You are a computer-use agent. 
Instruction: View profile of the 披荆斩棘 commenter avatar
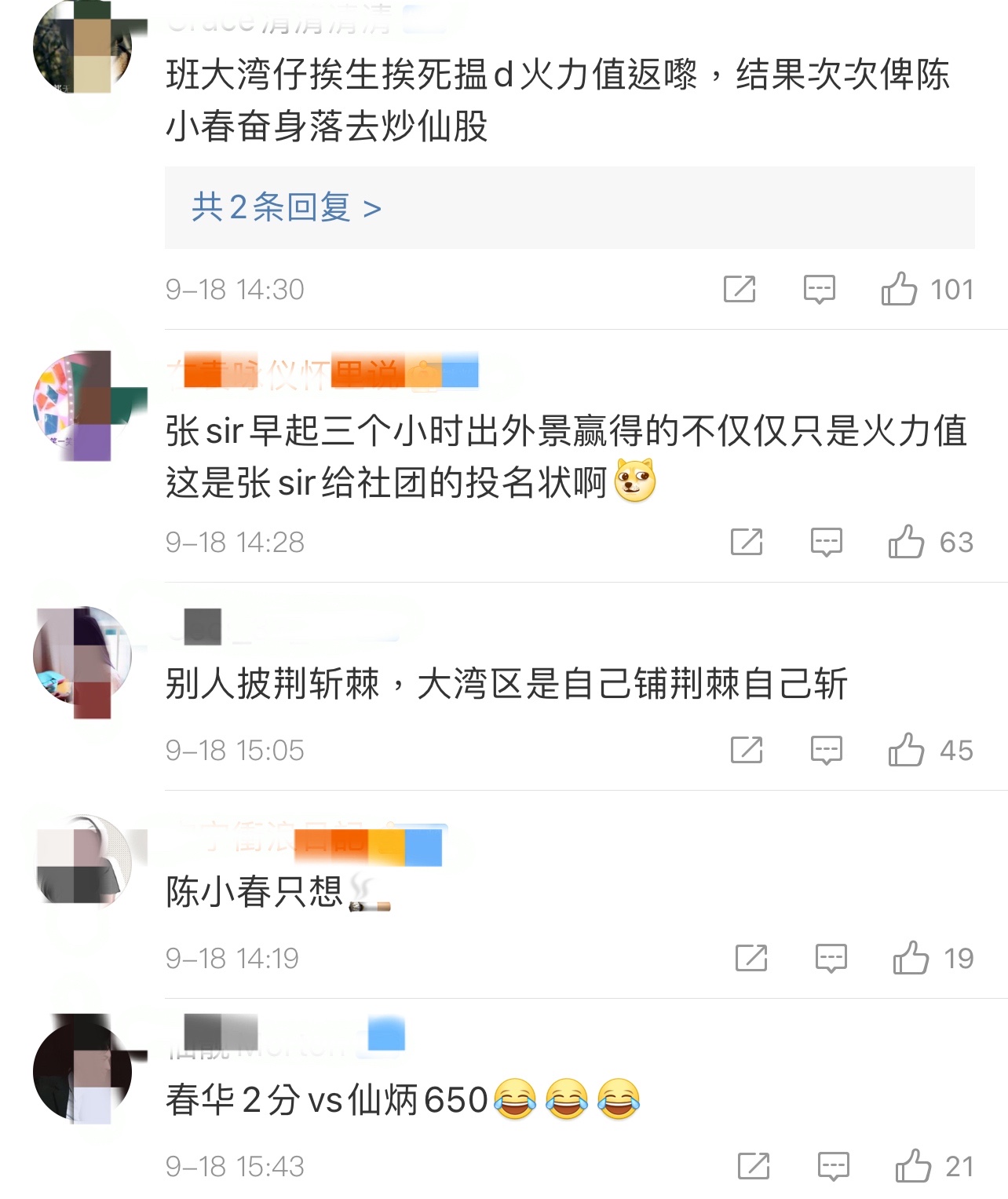coord(82,656)
